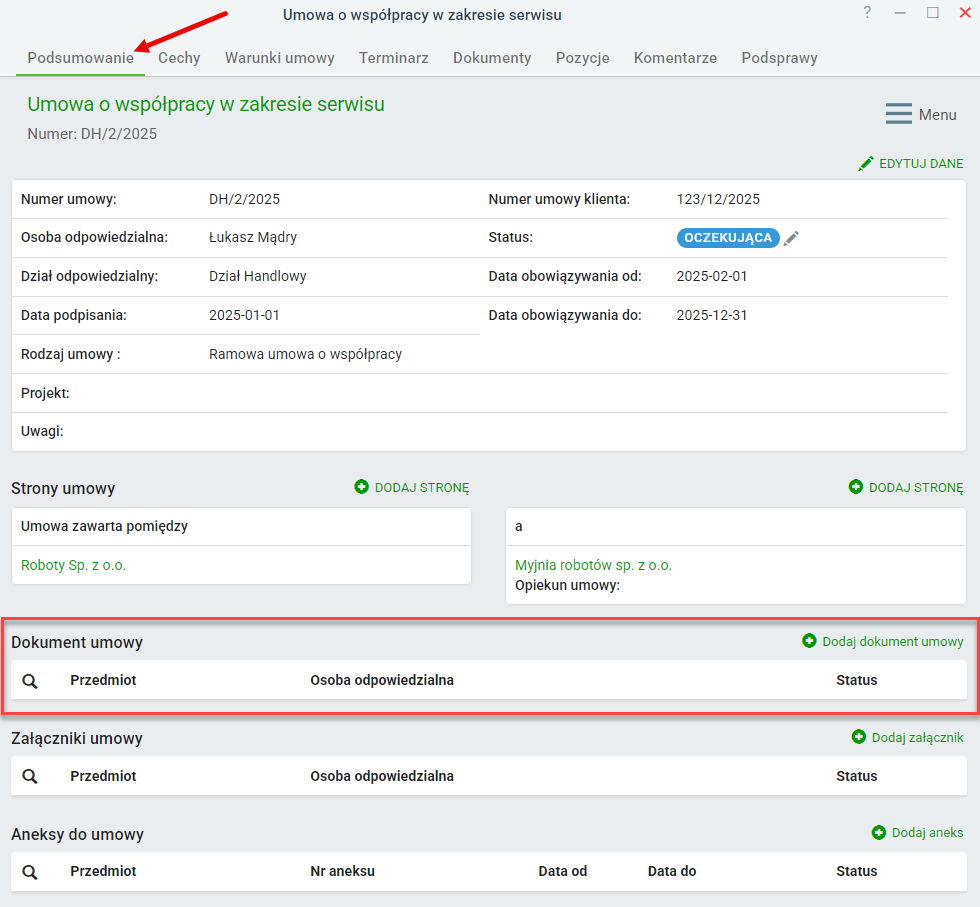Click the Data od column header

click(x=562, y=871)
